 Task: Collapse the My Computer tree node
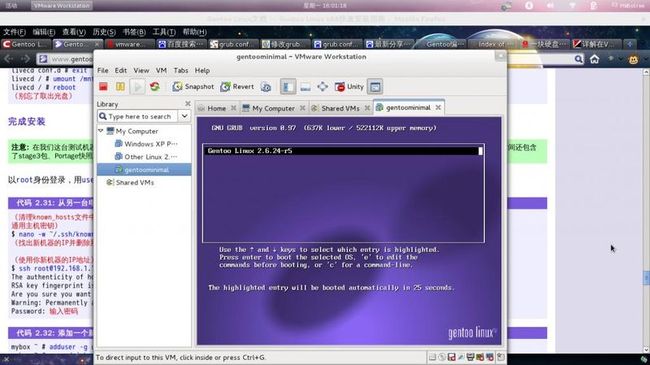tap(101, 131)
